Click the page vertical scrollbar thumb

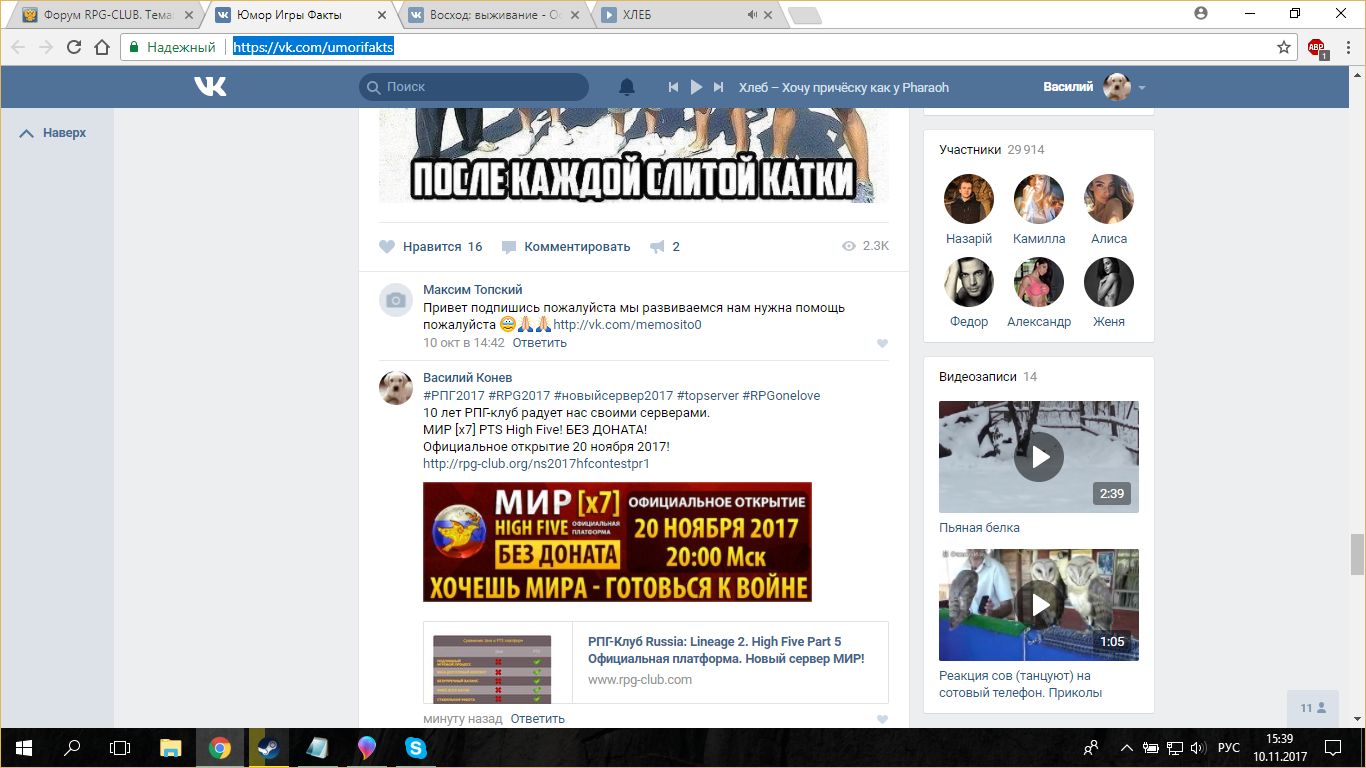pos(1357,554)
